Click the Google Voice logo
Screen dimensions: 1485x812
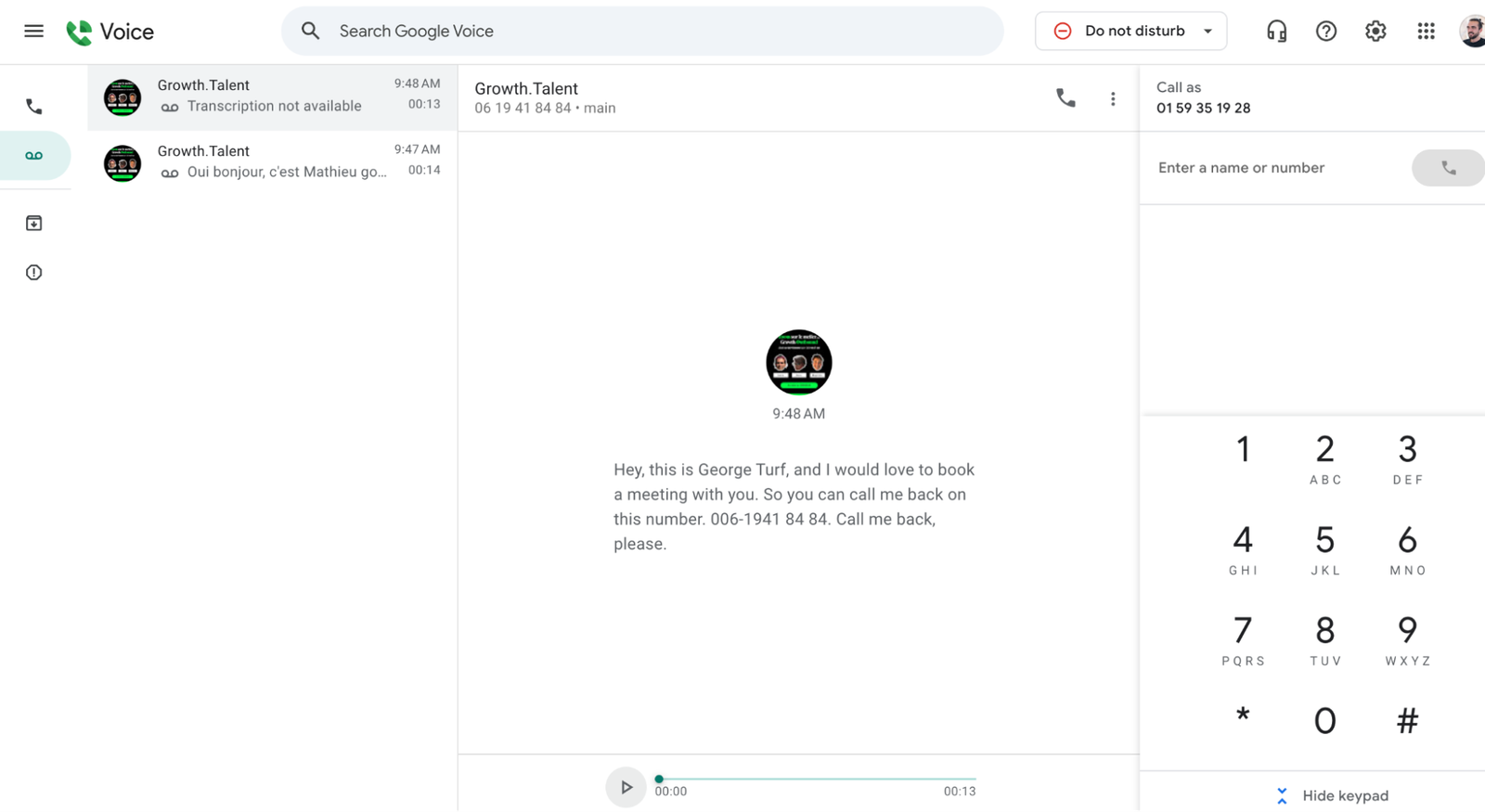(x=110, y=32)
